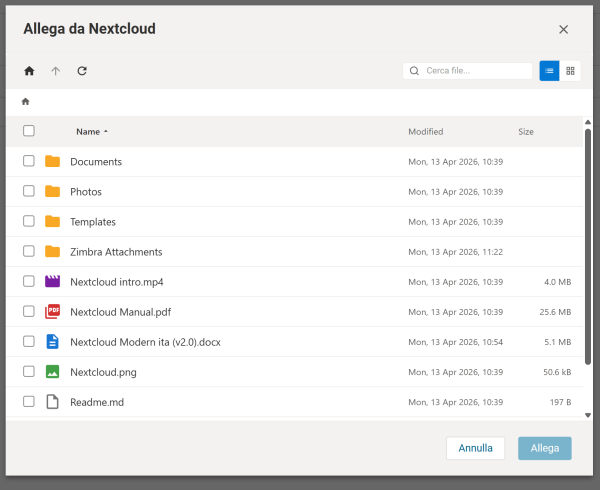
Task: Switch to grid view
Action: (570, 71)
